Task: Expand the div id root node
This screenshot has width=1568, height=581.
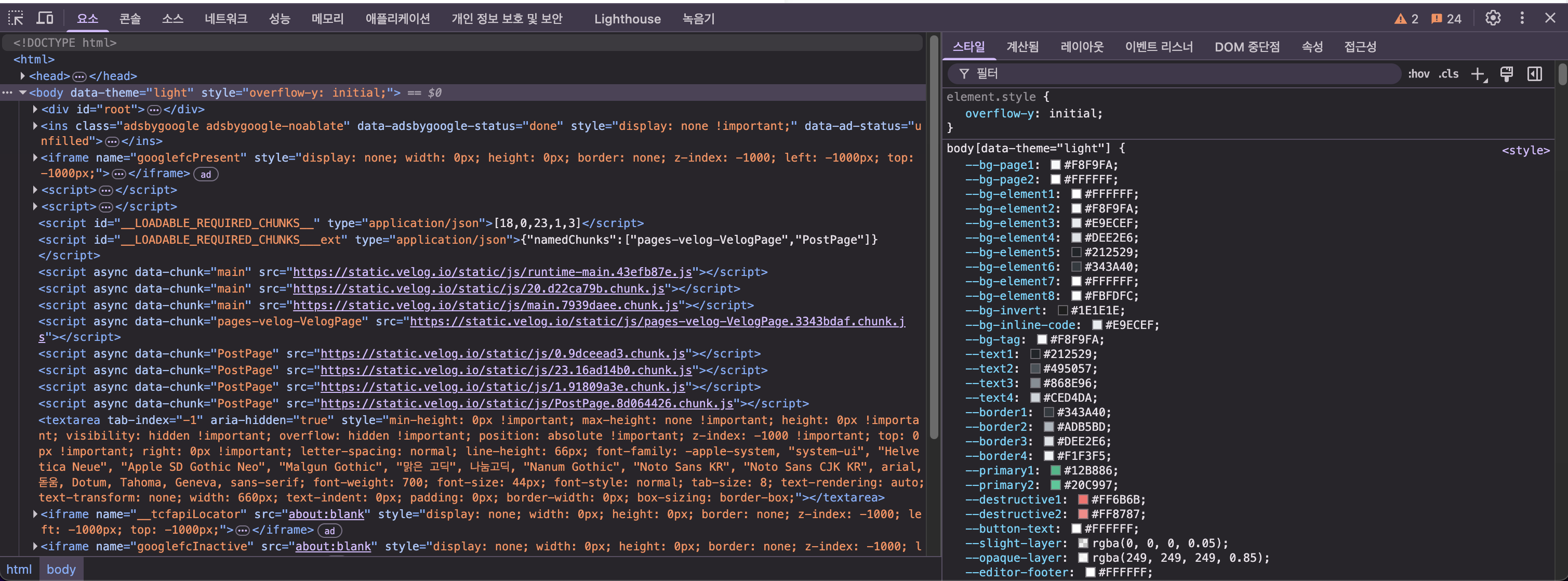Action: click(35, 110)
